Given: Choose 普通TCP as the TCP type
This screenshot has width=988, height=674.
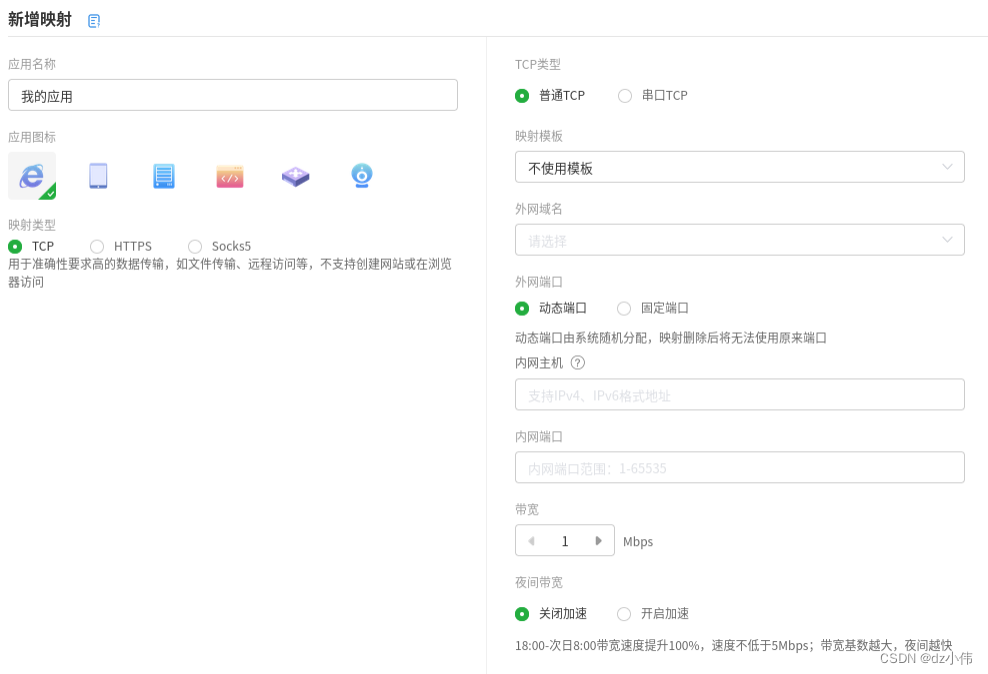Looking at the screenshot, I should click(522, 96).
